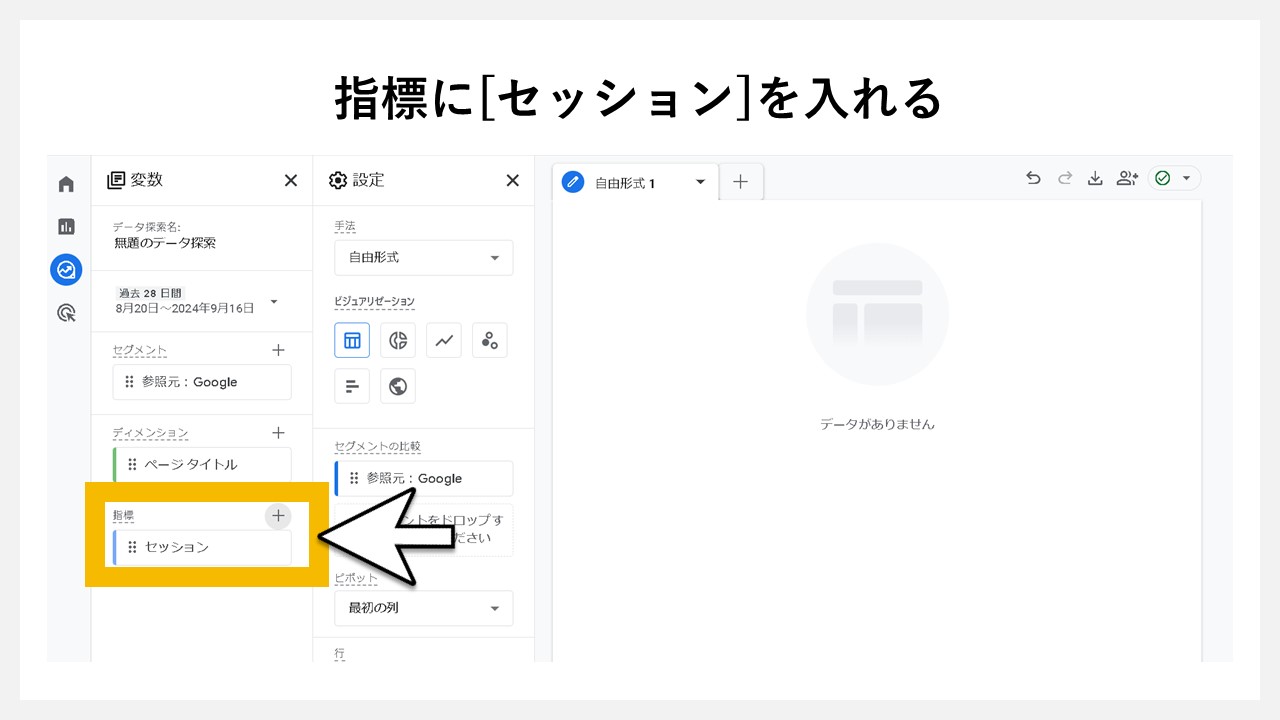
Task: Select the horizontal bar chart visualization
Action: (352, 386)
